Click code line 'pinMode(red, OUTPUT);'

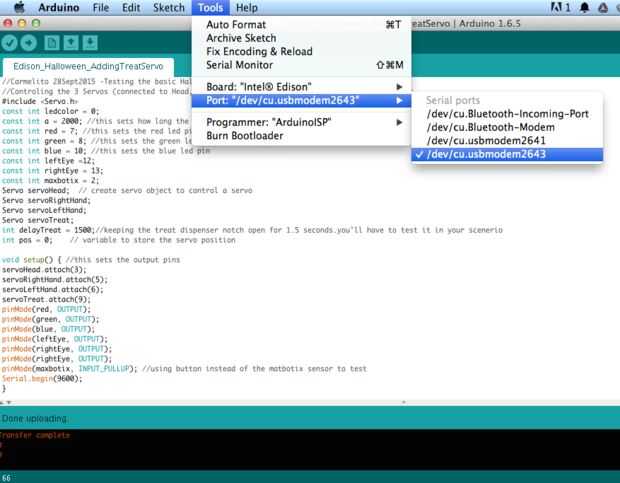(46, 309)
